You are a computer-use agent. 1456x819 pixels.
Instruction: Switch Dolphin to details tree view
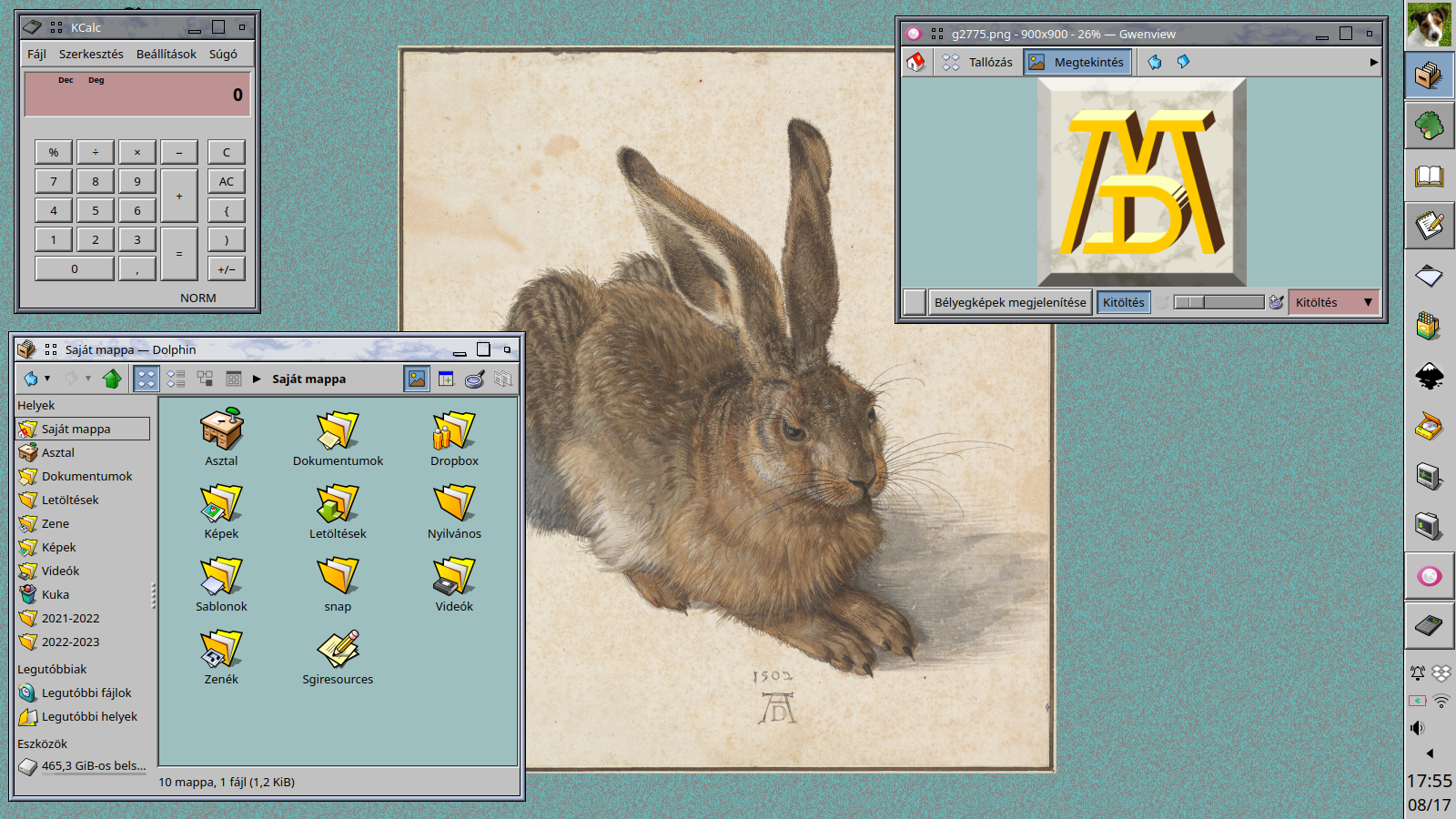coord(205,379)
